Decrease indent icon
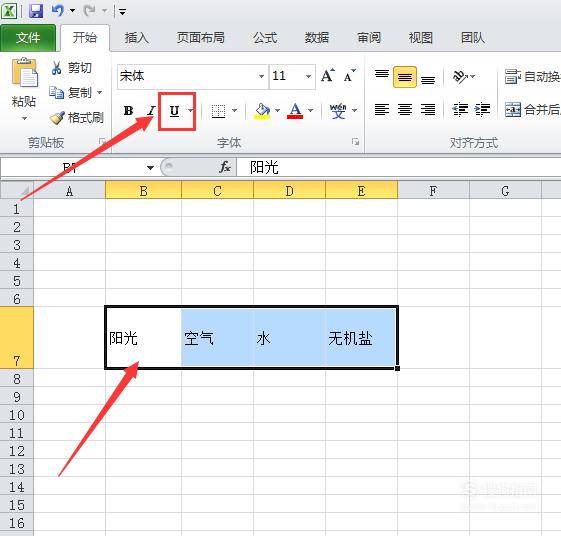The image size is (561, 536). (x=460, y=109)
